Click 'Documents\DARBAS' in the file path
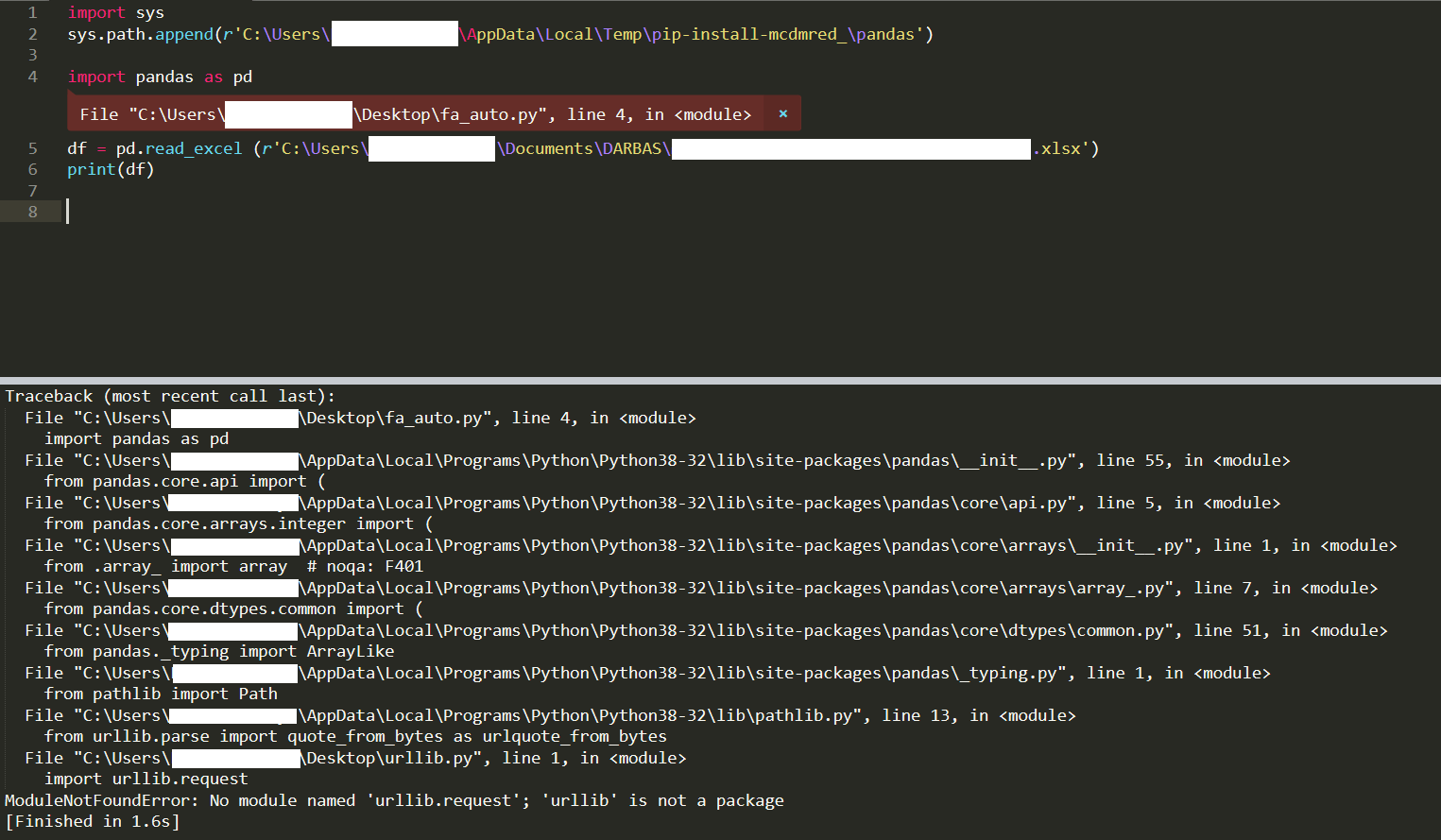The image size is (1441, 840). [x=583, y=148]
